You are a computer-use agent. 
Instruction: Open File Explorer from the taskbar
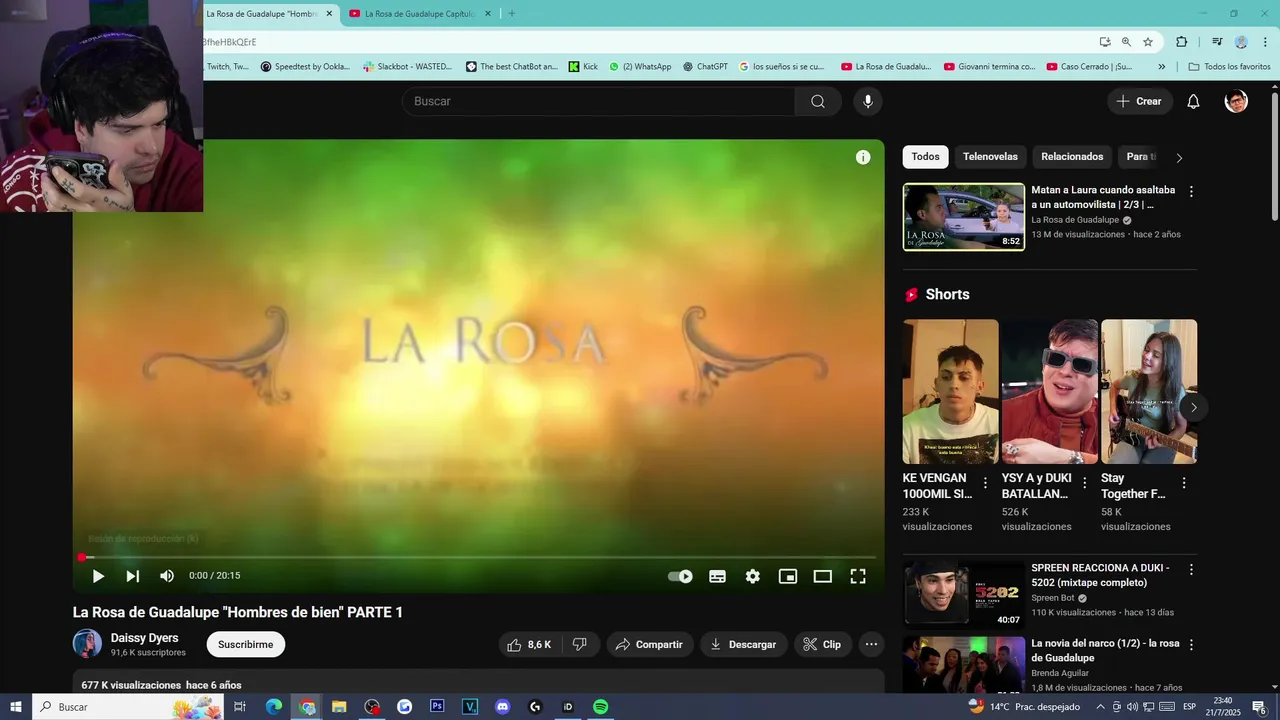(x=339, y=707)
